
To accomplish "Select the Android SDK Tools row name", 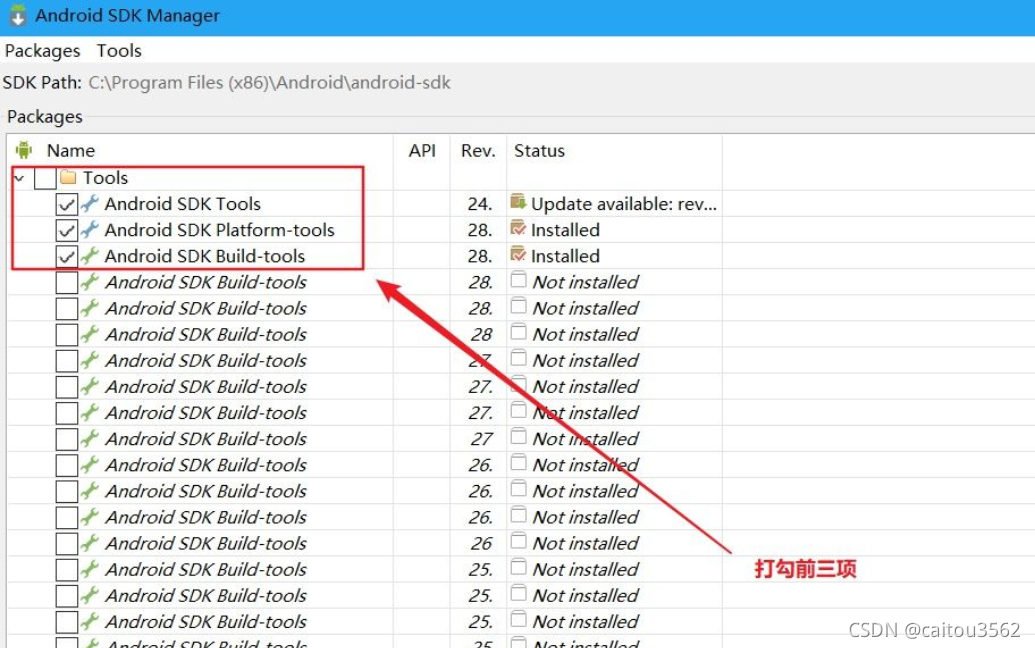I will coord(182,204).
